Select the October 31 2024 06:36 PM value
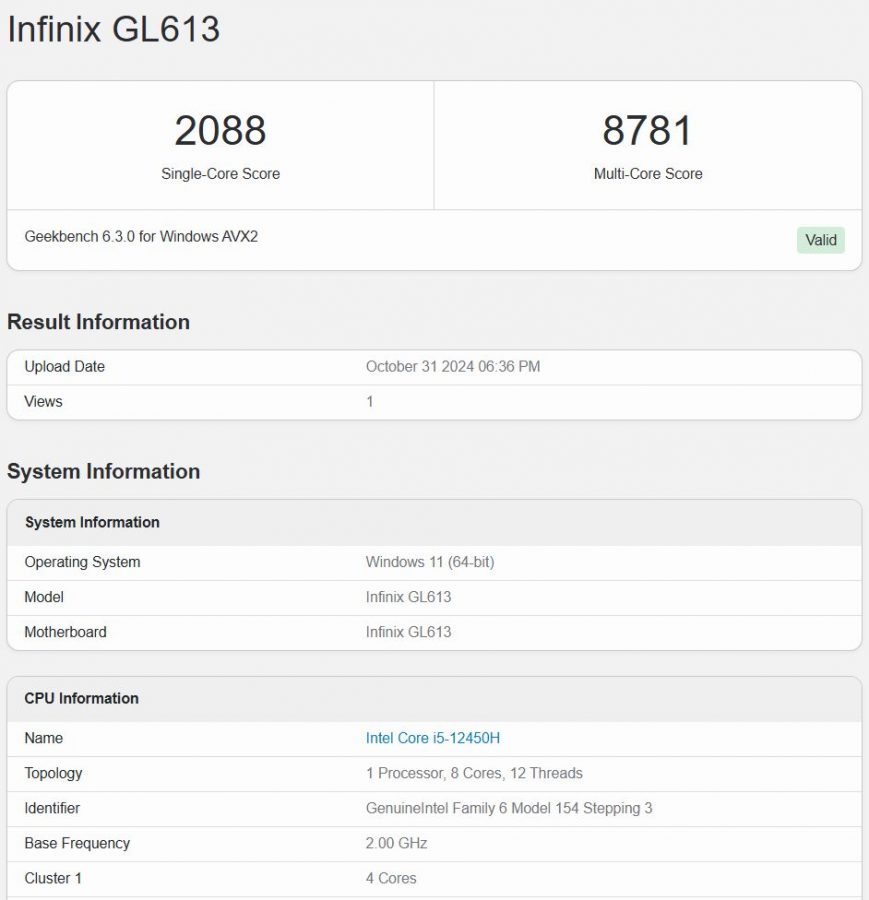 [453, 367]
